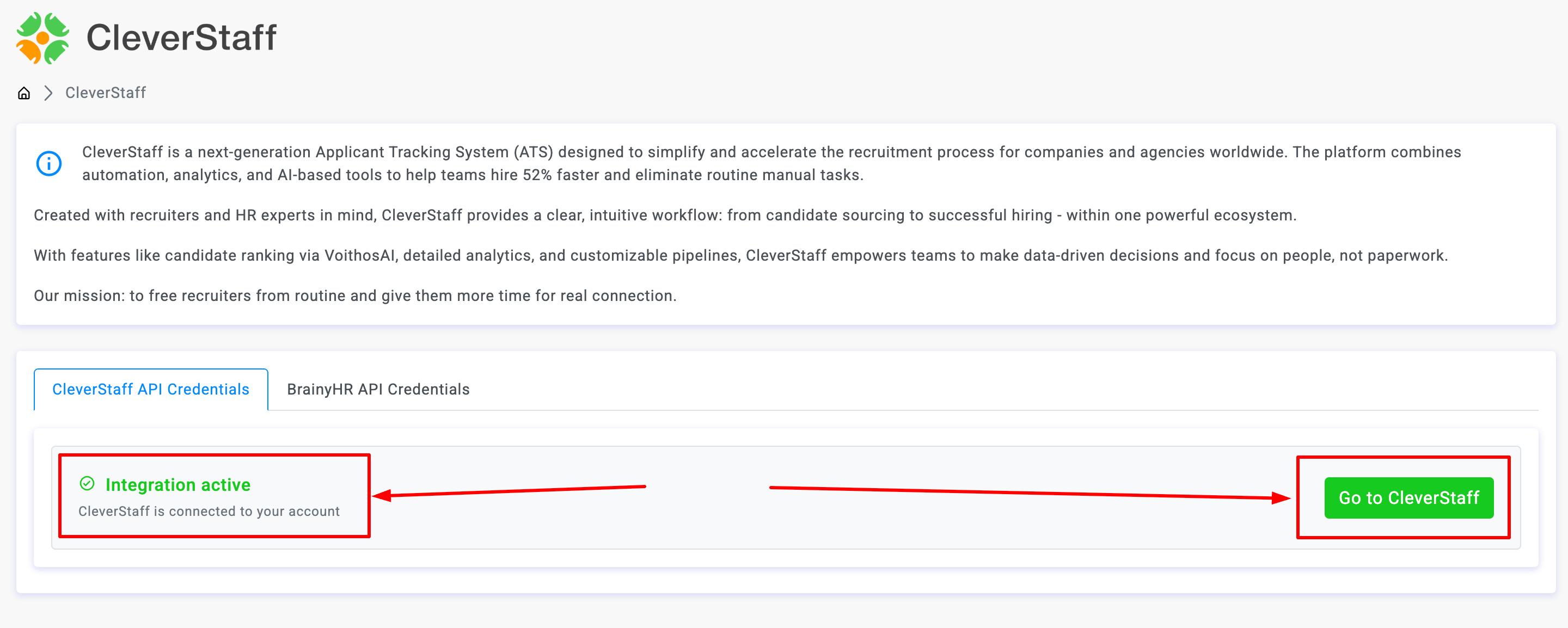Click the breadcrumb chevron separator
Viewport: 1568px width, 628px height.
click(48, 93)
